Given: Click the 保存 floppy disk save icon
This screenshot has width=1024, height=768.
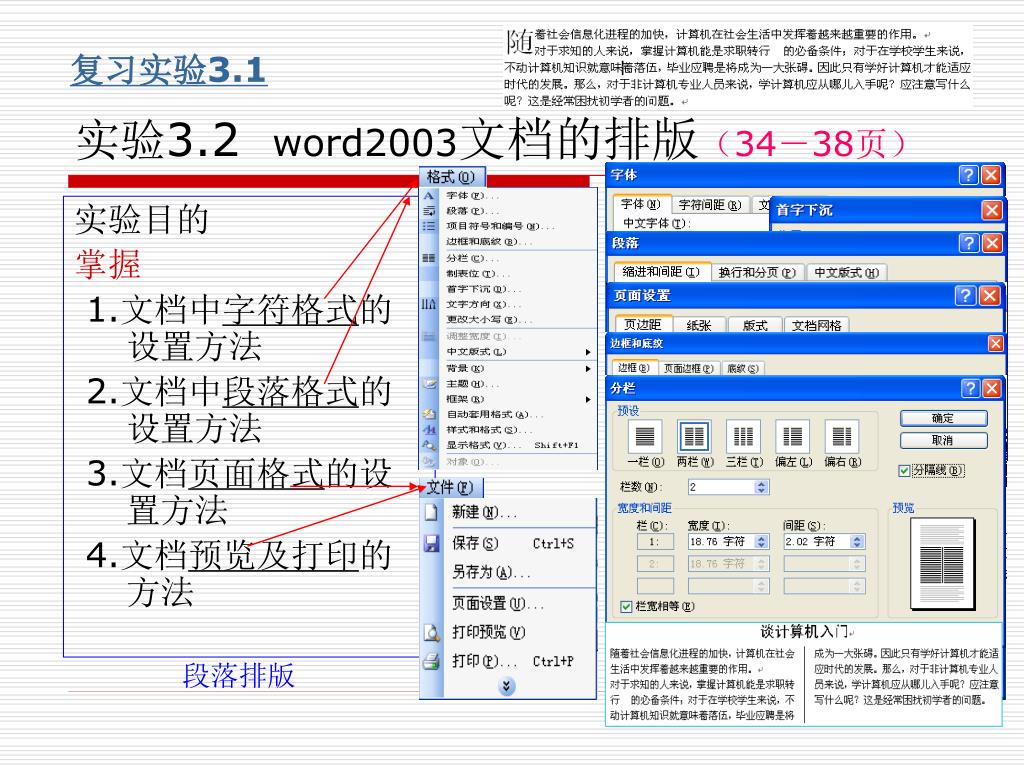Looking at the screenshot, I should coord(431,543).
